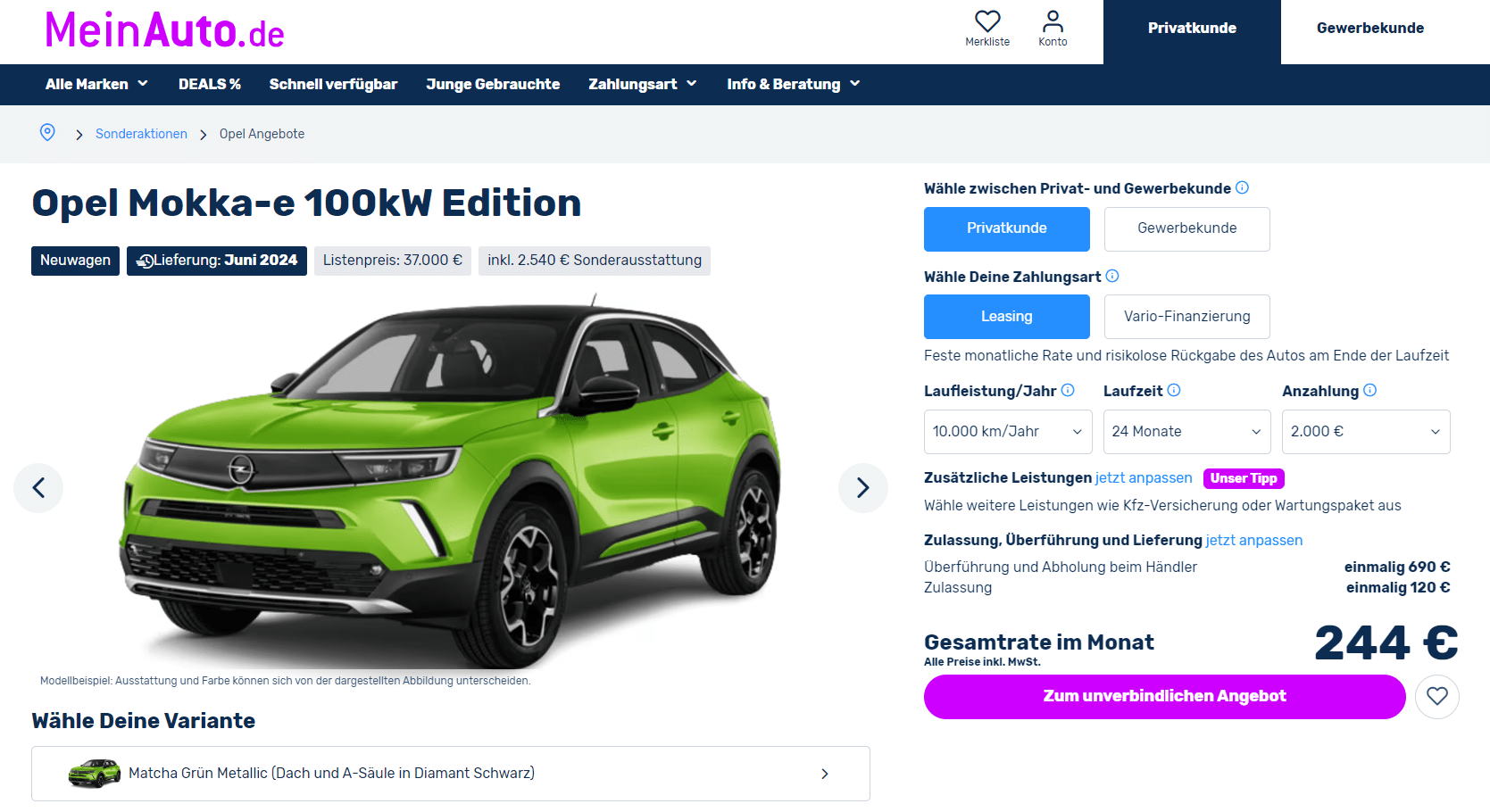The height and width of the screenshot is (812, 1490).
Task: Click the MeinAuto.de logo
Action: [164, 30]
